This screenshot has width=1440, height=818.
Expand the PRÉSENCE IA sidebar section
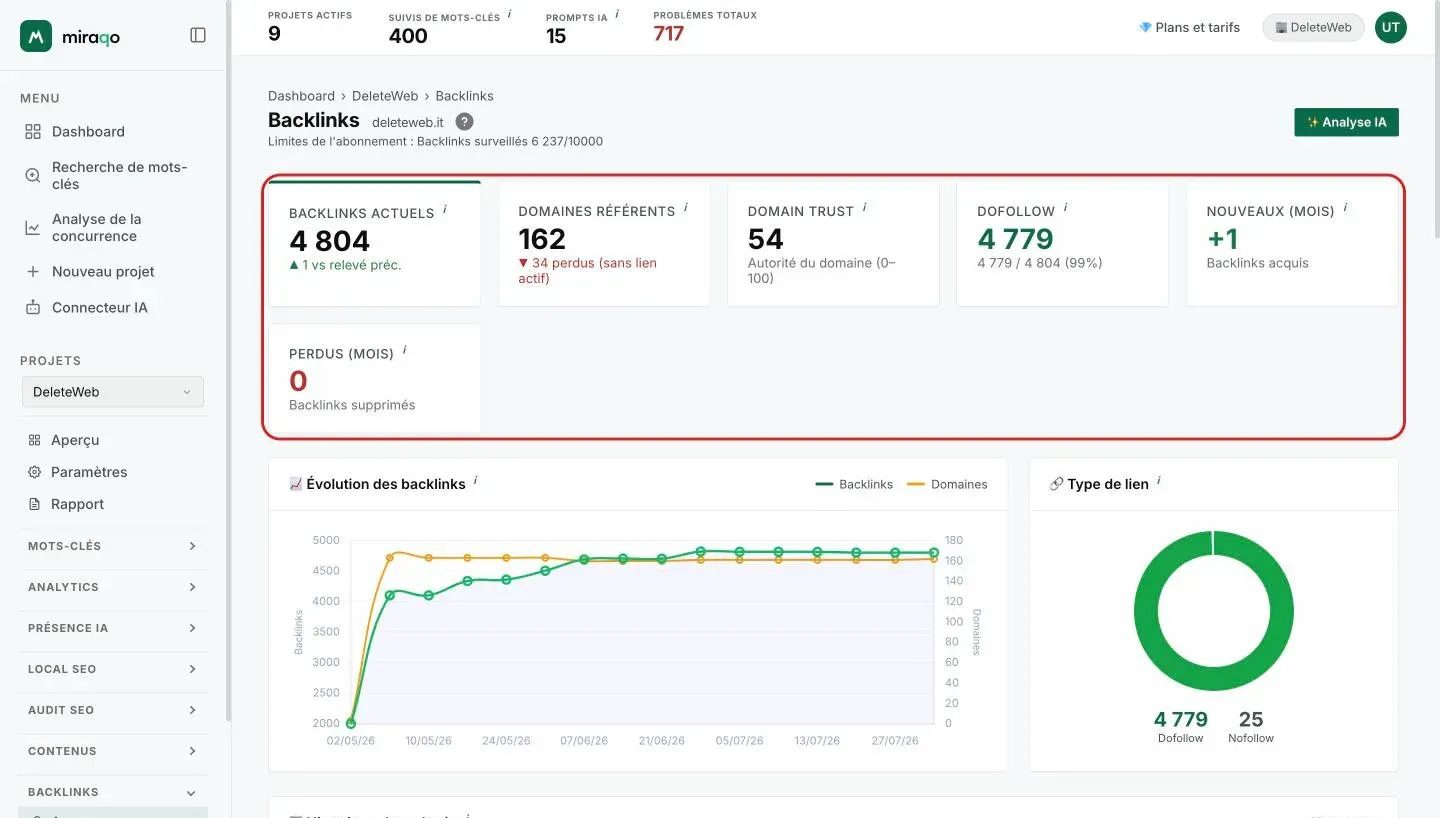(x=113, y=628)
